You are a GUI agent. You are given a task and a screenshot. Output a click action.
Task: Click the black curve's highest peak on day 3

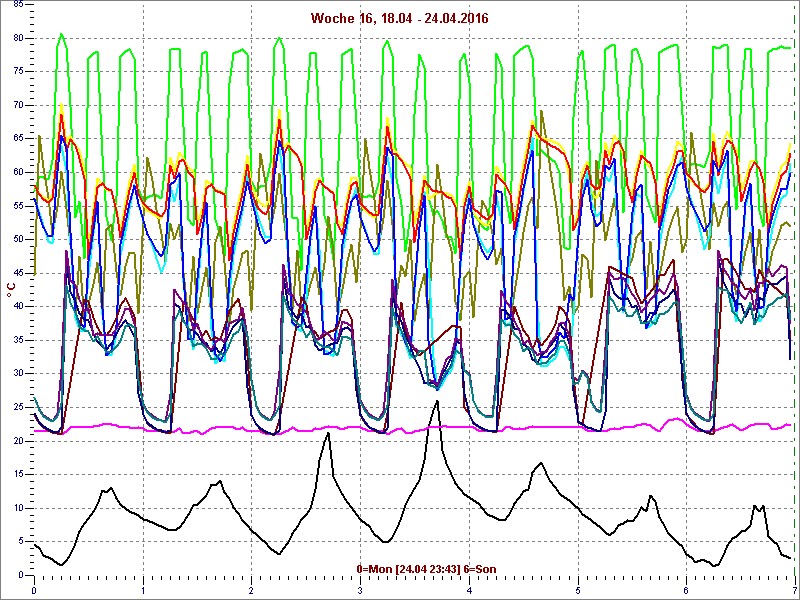(437, 402)
